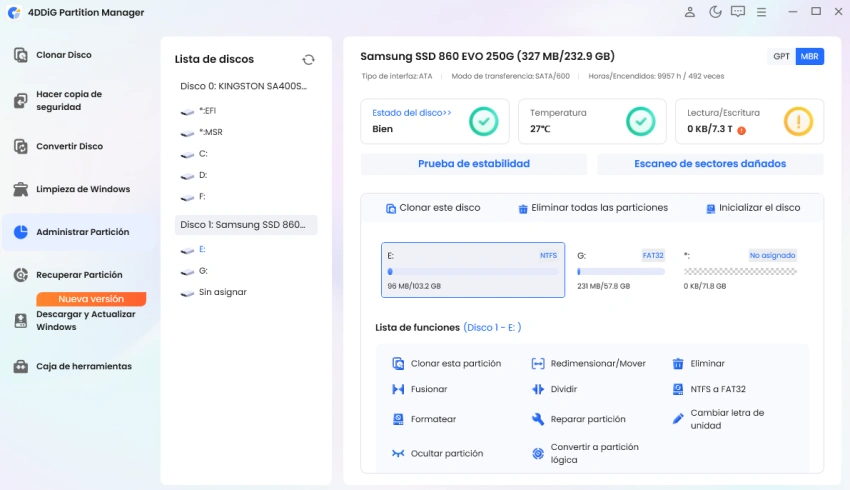The image size is (850, 490).
Task: Select Disco 0: KINGSTON in disk list
Action: 246,86
